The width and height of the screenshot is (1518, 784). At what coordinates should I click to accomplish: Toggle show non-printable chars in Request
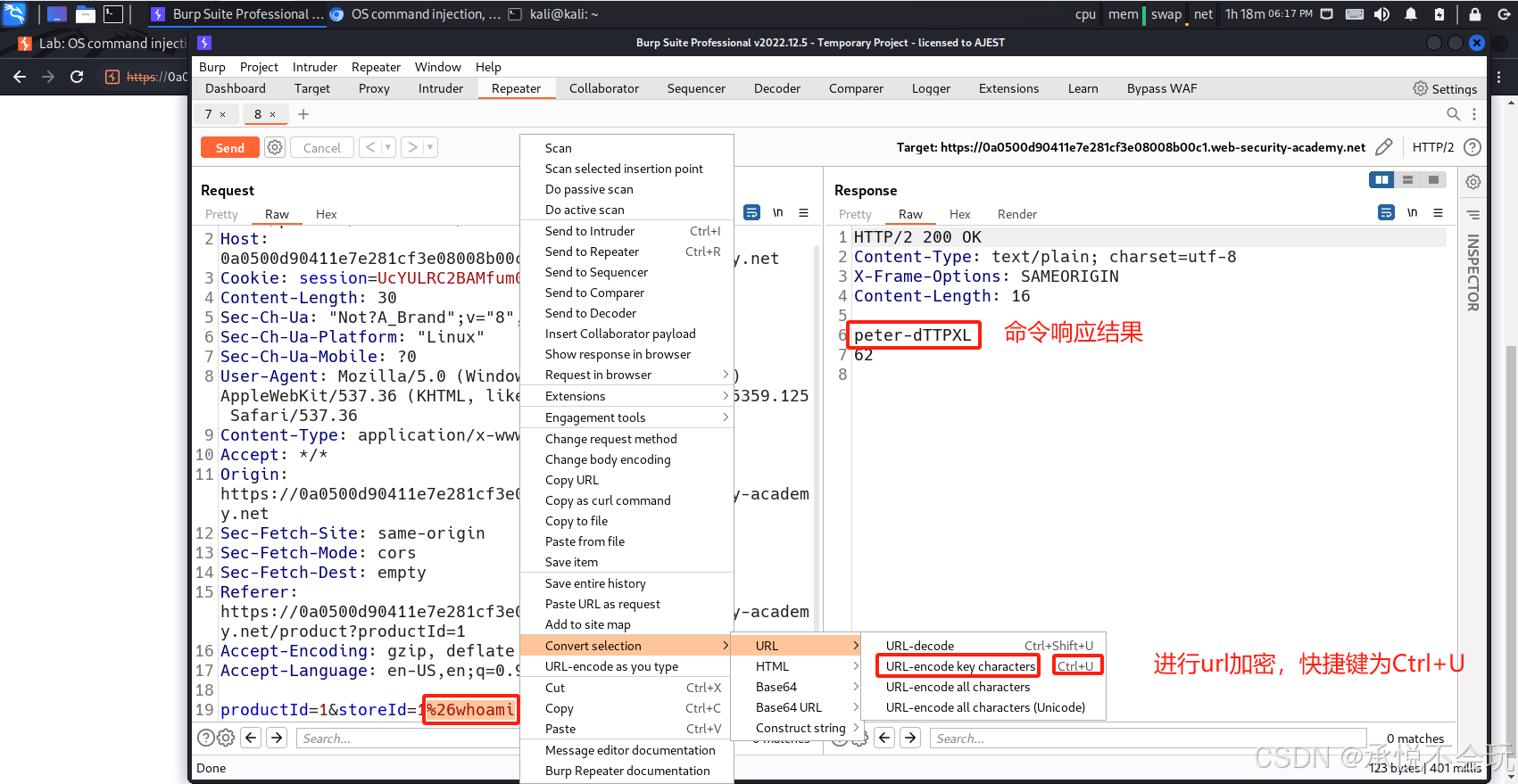click(x=778, y=212)
